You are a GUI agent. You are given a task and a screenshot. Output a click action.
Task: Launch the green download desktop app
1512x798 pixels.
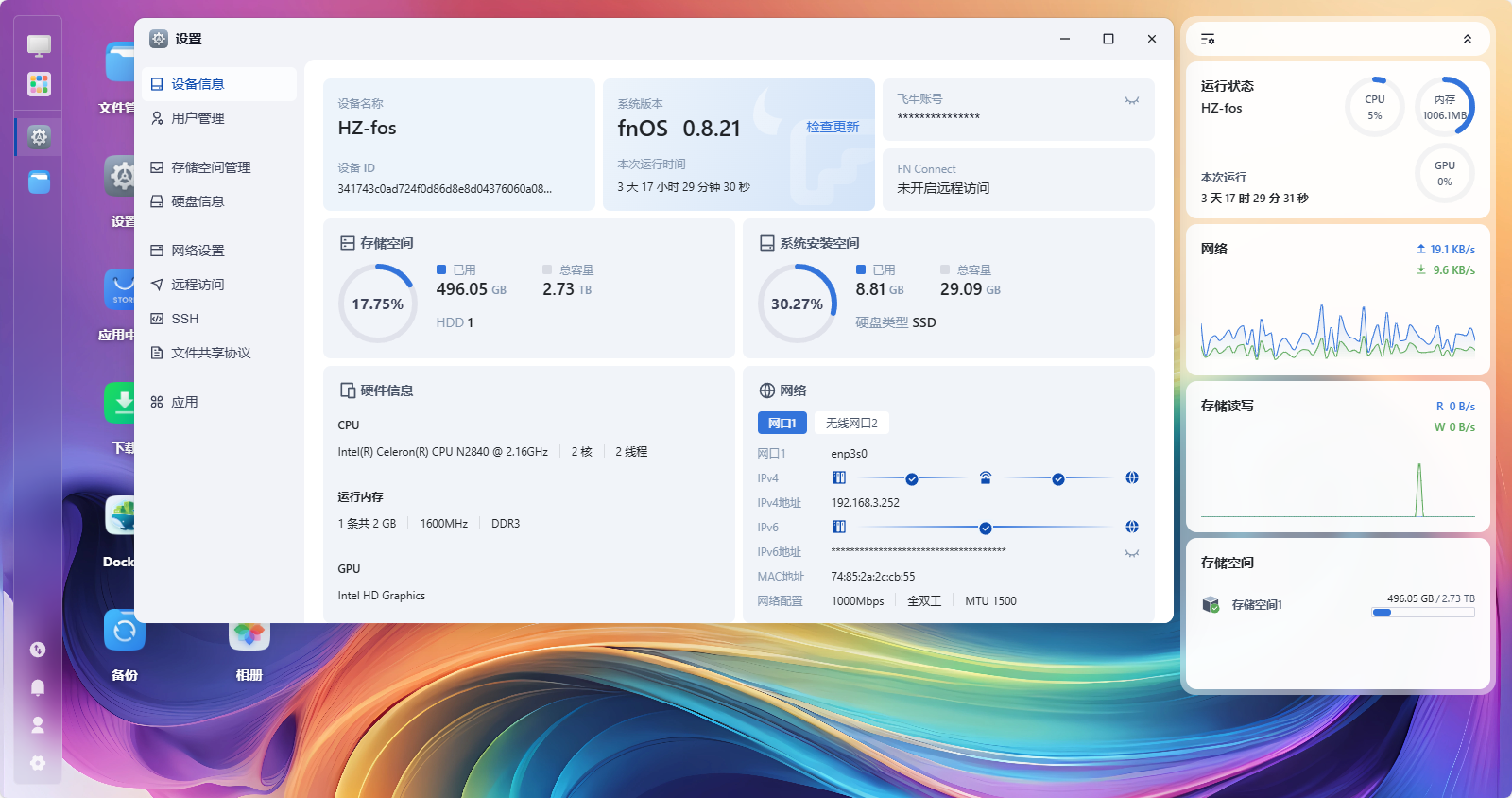(119, 403)
